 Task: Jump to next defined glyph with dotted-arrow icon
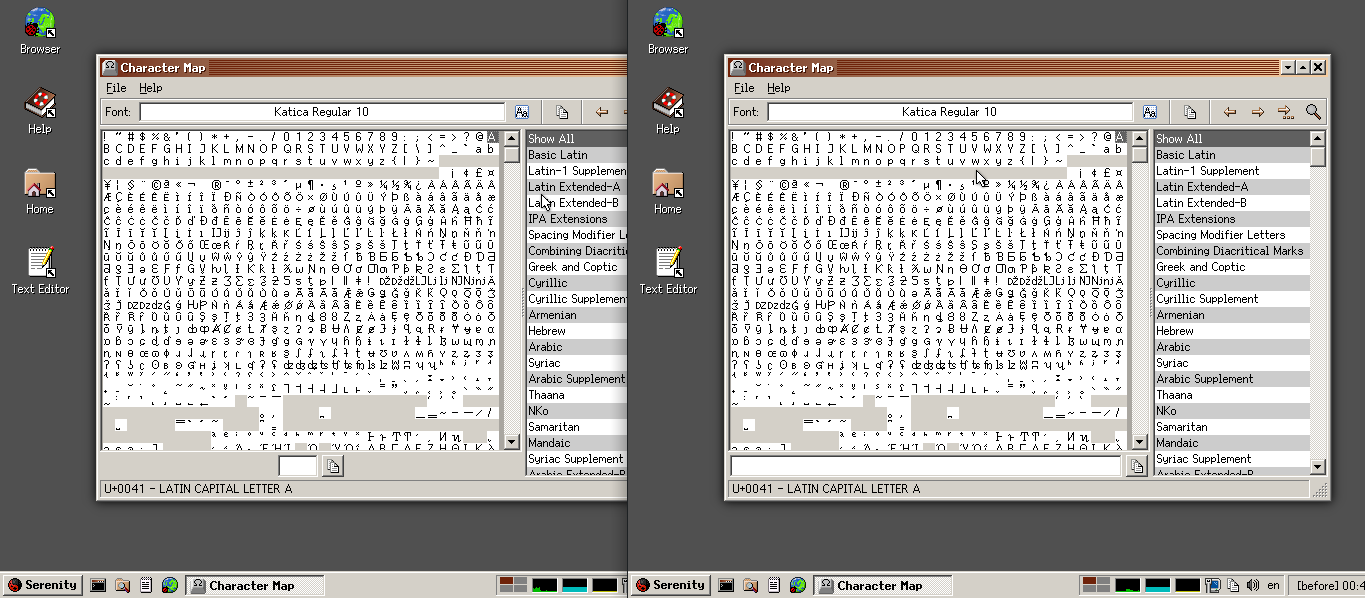(x=1286, y=112)
